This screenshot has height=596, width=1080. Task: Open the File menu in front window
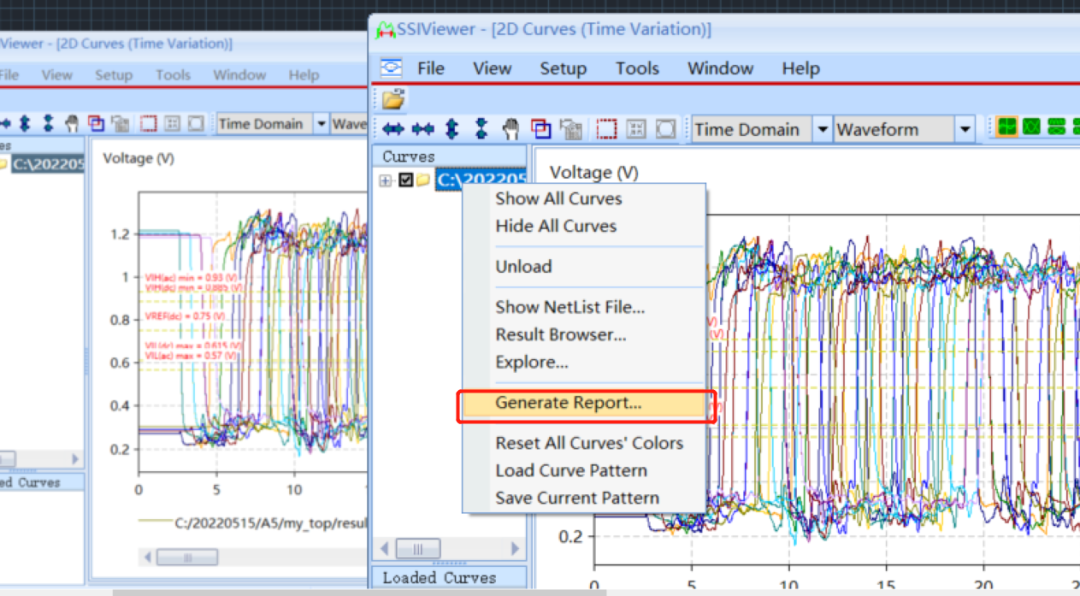pyautogui.click(x=430, y=68)
